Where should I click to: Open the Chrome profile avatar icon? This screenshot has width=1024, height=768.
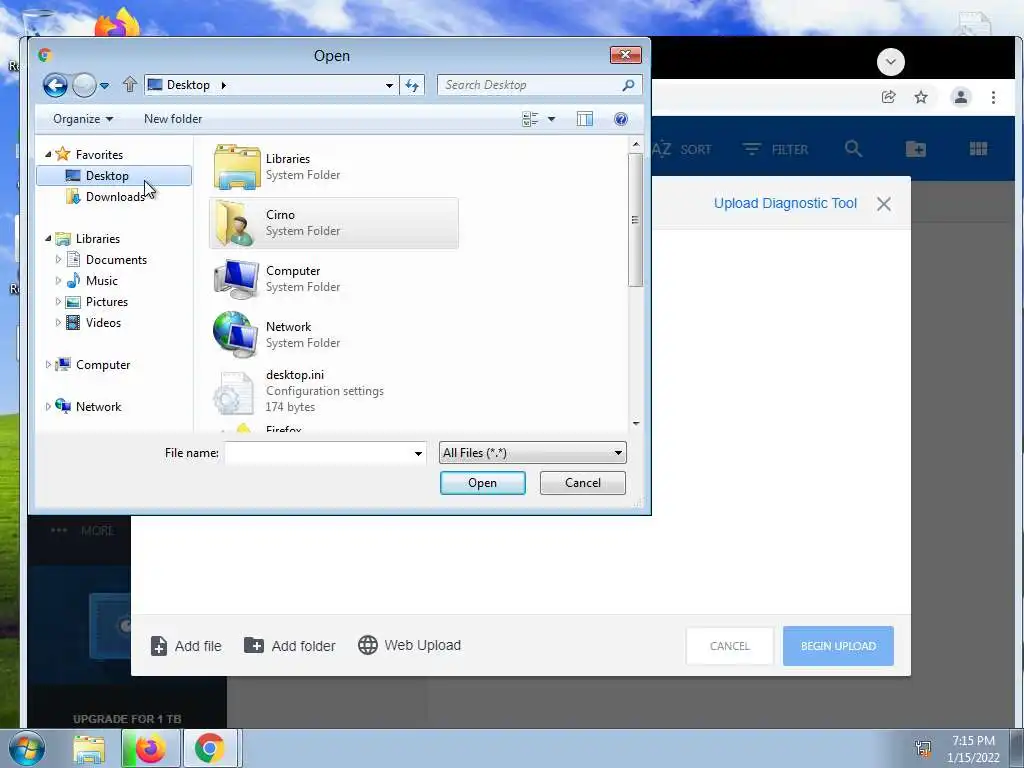click(x=961, y=97)
